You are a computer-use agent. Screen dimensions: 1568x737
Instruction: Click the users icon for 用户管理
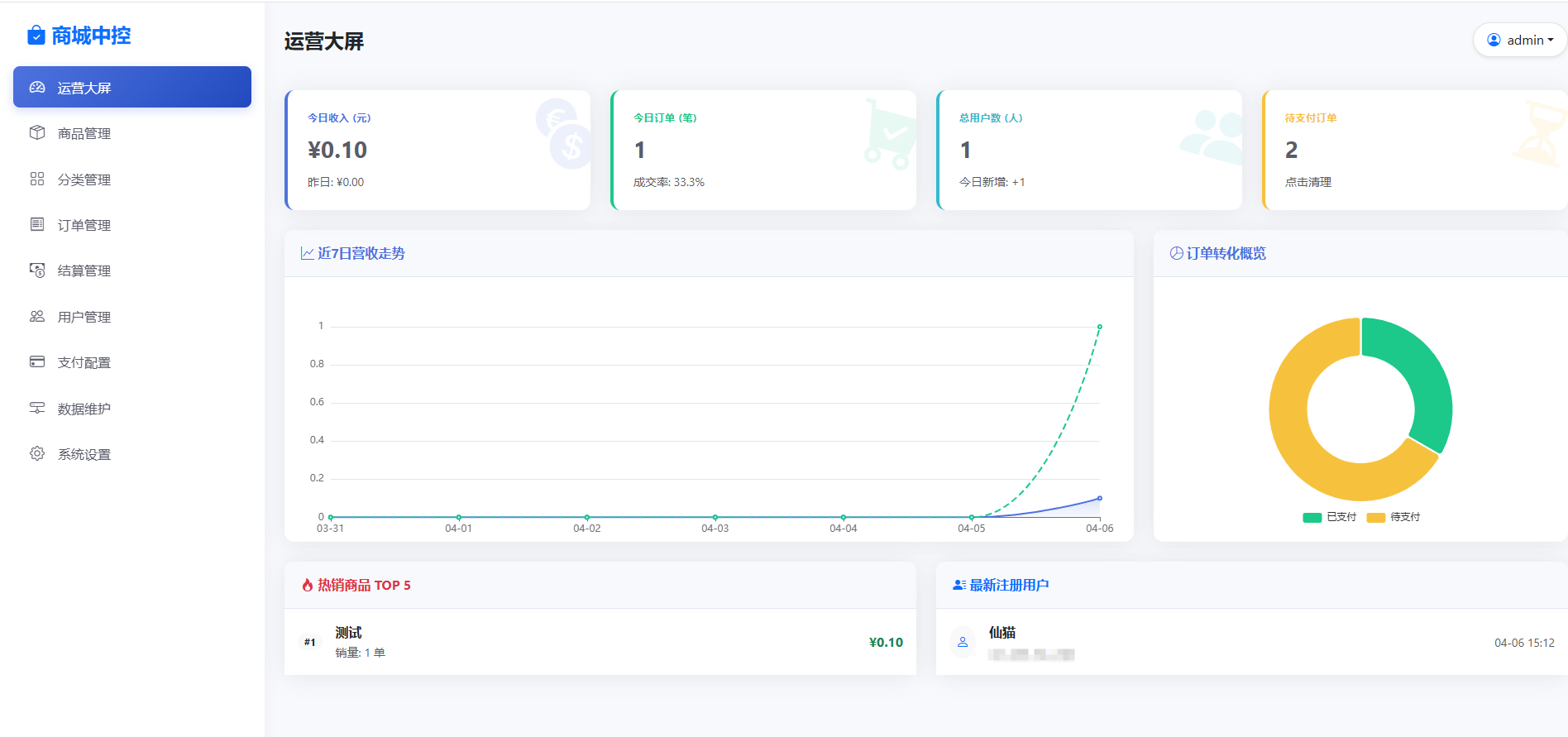coord(37,317)
